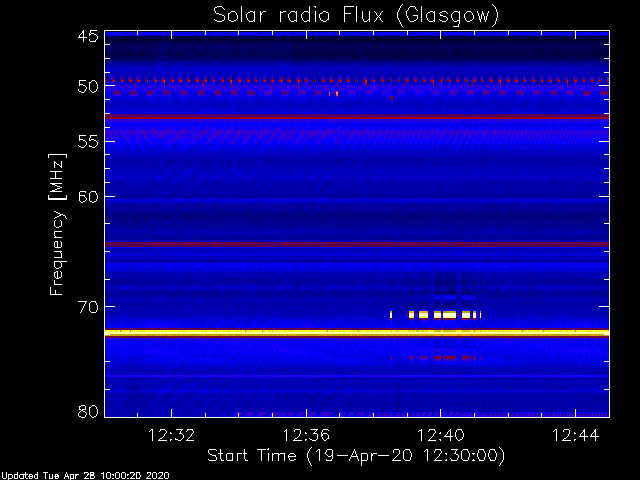Viewport: 640px width, 480px height.
Task: Click the "Updated Tue Apr 28 10:00:20 2020" text
Action: click(x=84, y=476)
